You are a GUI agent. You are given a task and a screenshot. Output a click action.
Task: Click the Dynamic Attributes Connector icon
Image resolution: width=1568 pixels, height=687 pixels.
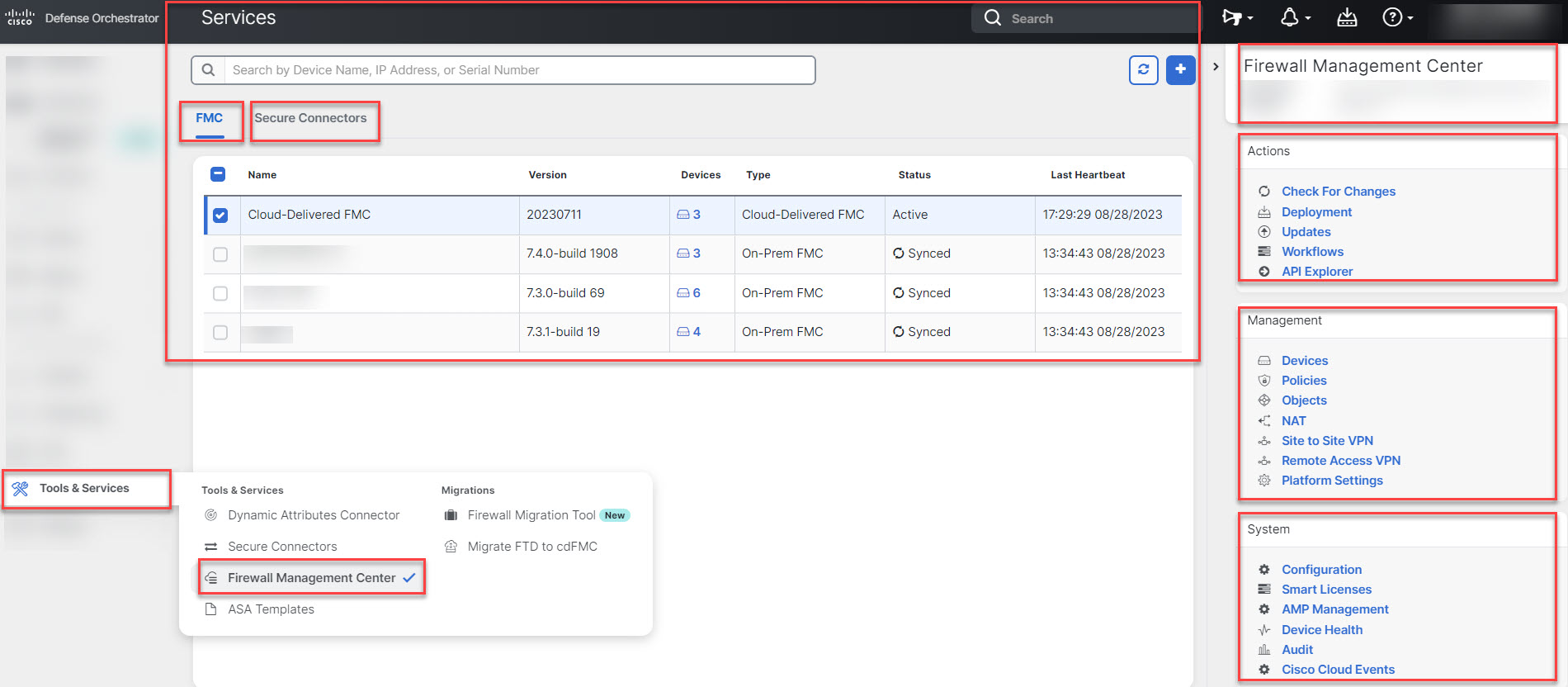click(211, 515)
